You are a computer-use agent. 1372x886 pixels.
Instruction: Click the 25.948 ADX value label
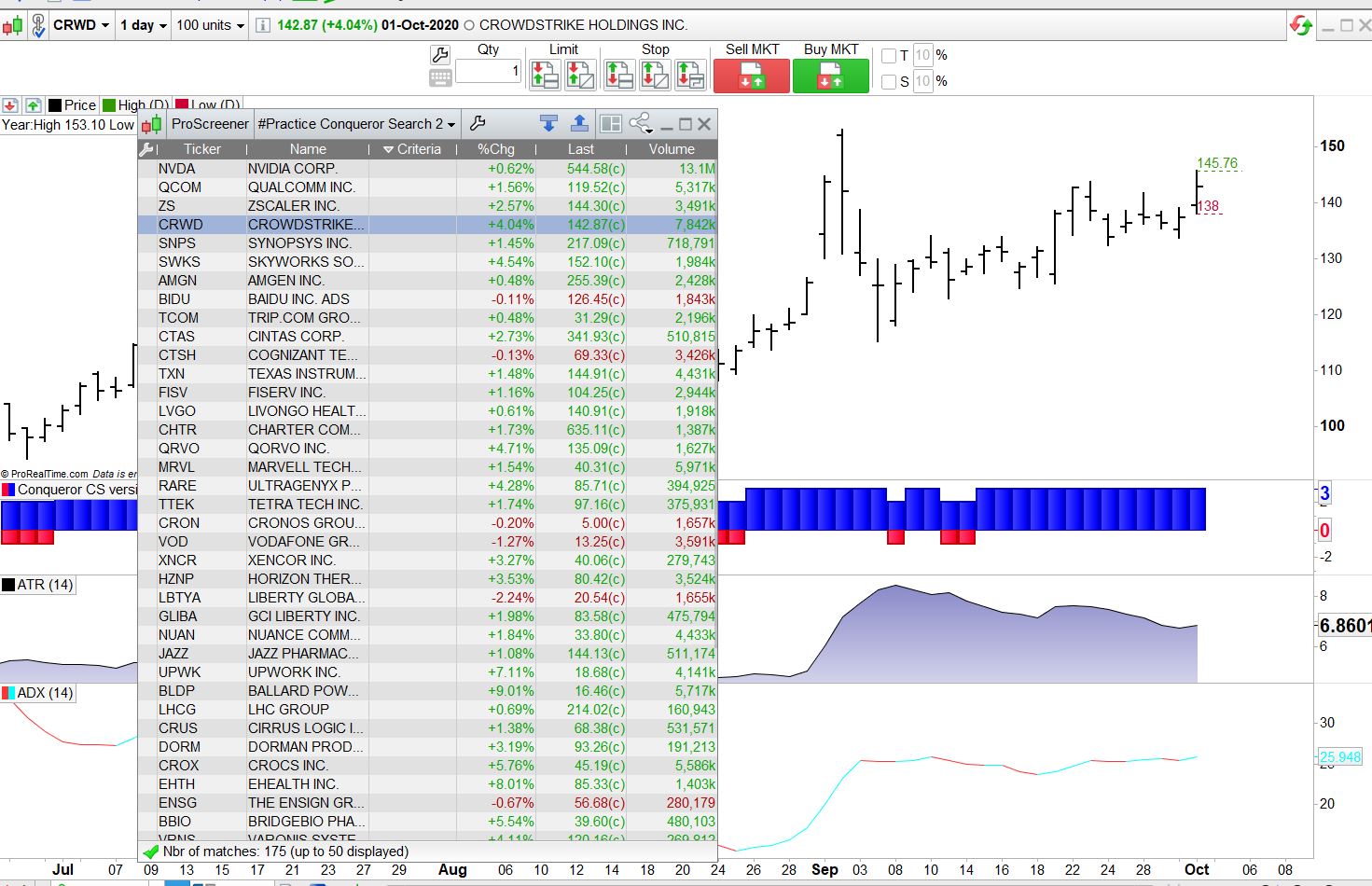pos(1340,756)
